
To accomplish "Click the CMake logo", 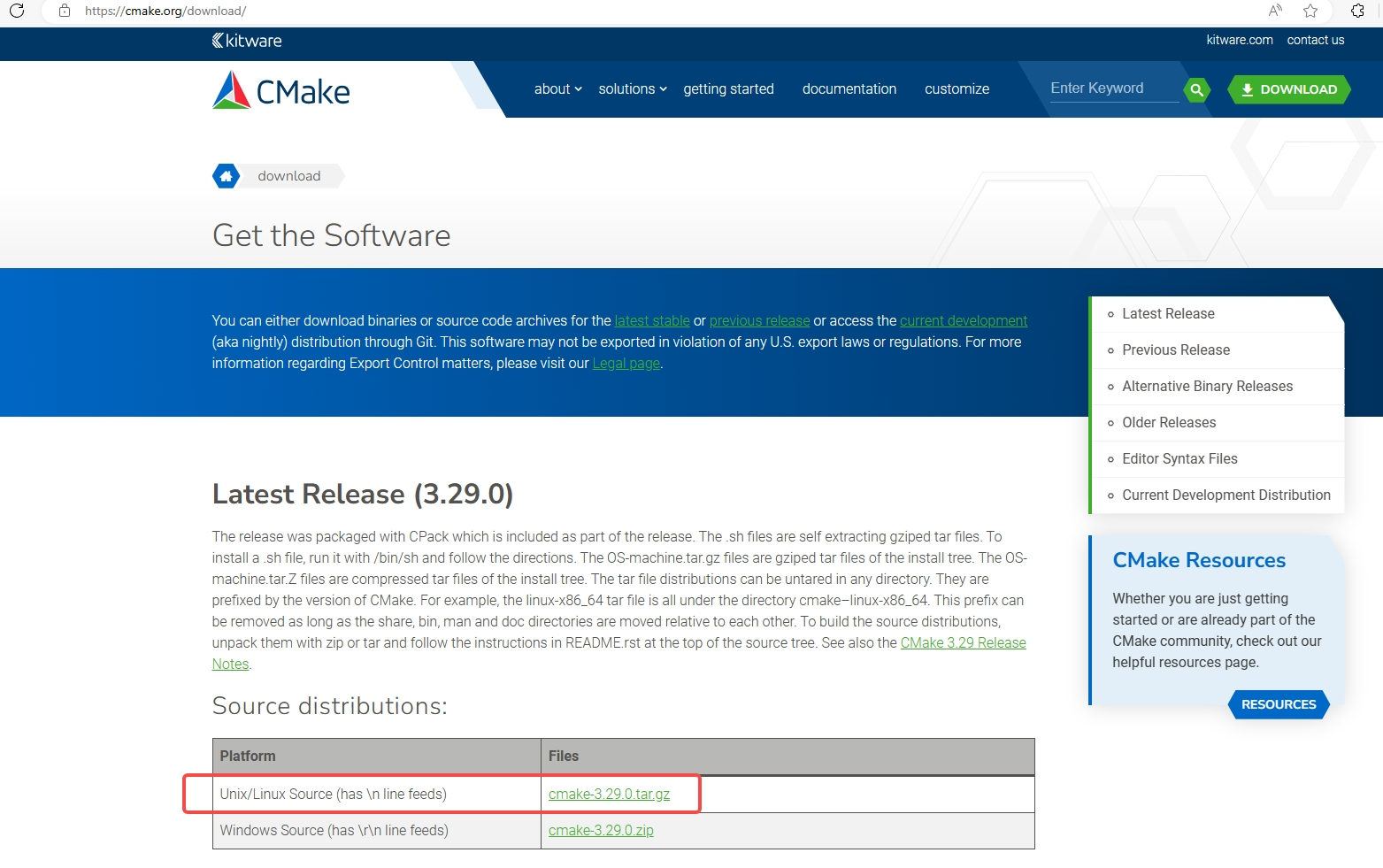I will pos(281,90).
